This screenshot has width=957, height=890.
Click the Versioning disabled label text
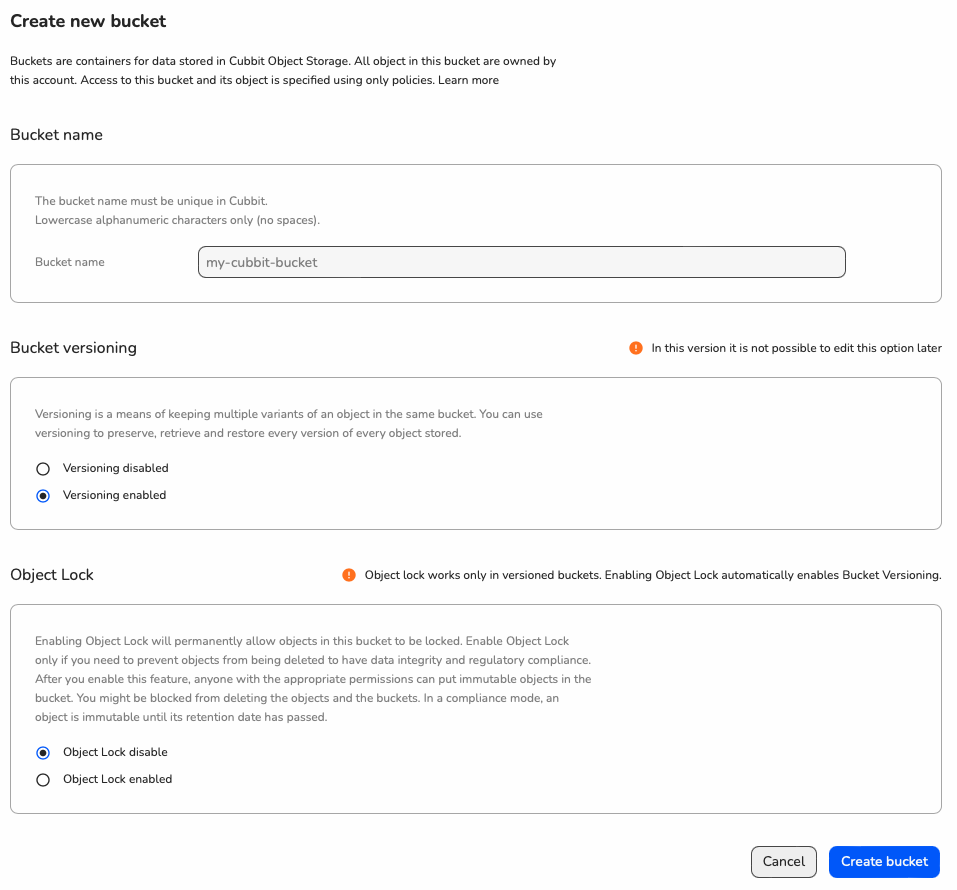(115, 468)
